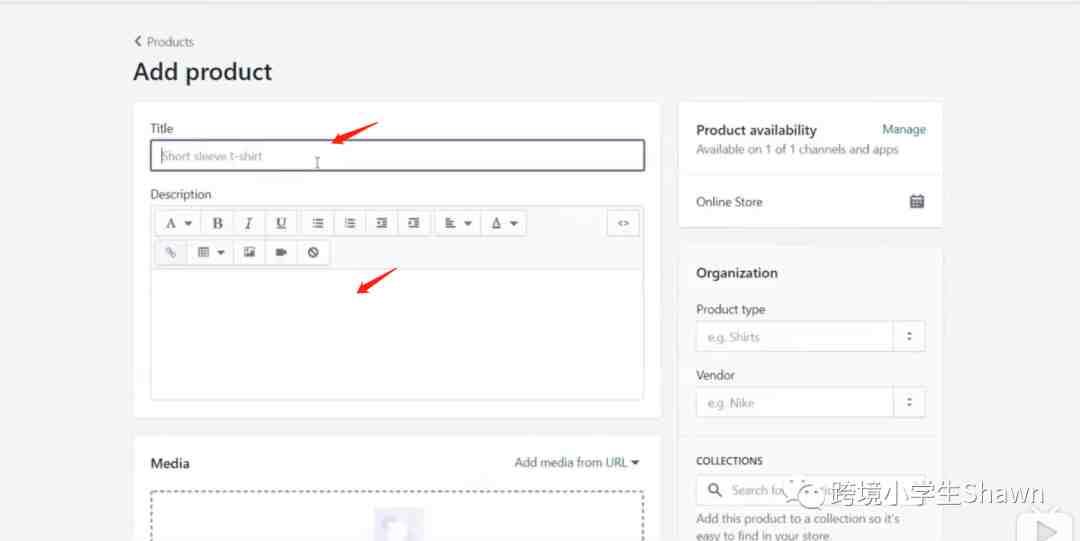The height and width of the screenshot is (541, 1080).
Task: Toggle italic formatting in description toolbar
Action: [x=249, y=223]
